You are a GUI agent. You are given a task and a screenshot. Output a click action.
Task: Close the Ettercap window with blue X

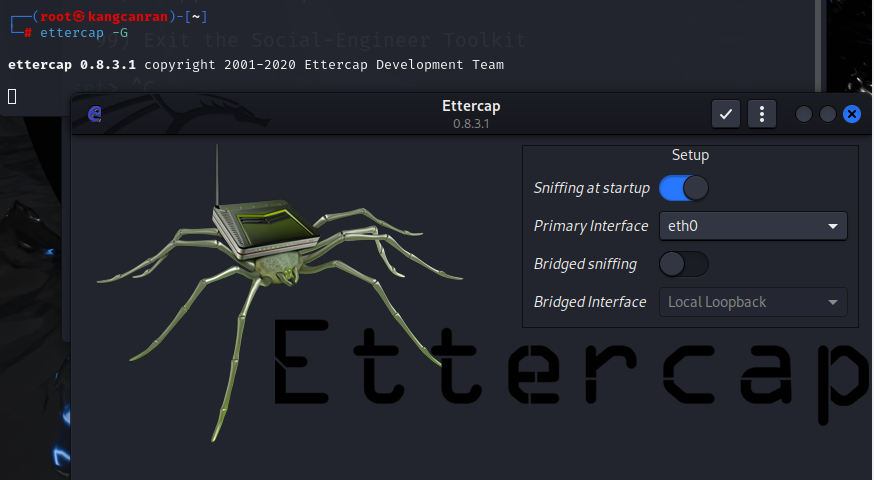852,114
